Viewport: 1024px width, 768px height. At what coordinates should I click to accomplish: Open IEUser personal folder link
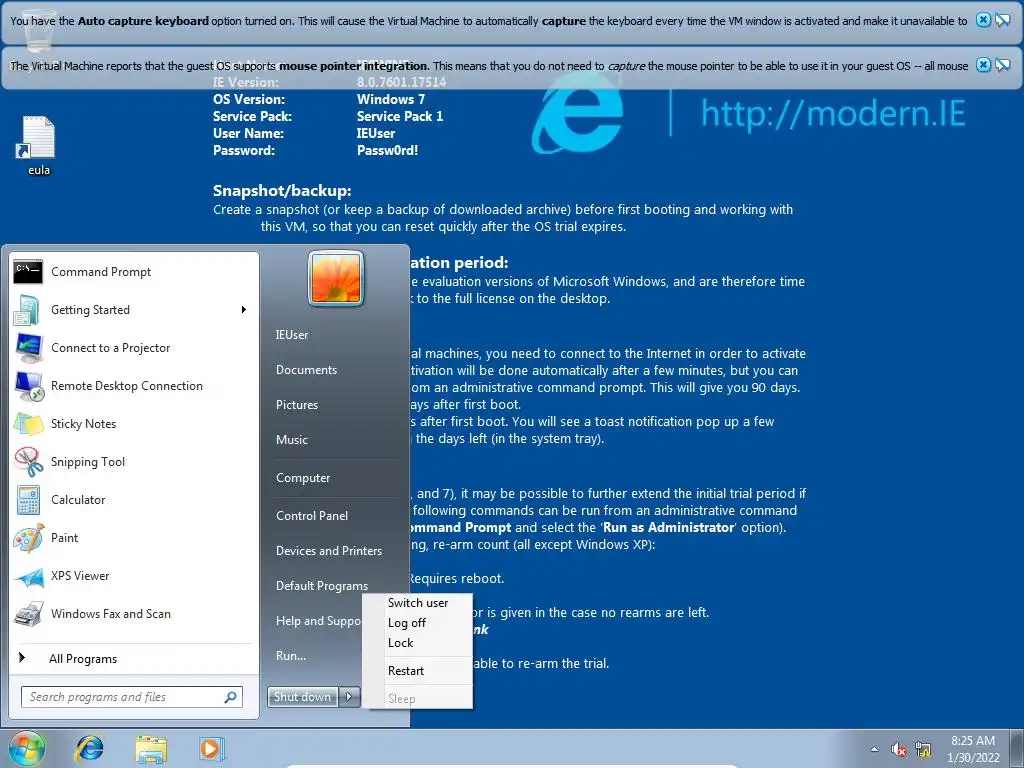pyautogui.click(x=292, y=334)
